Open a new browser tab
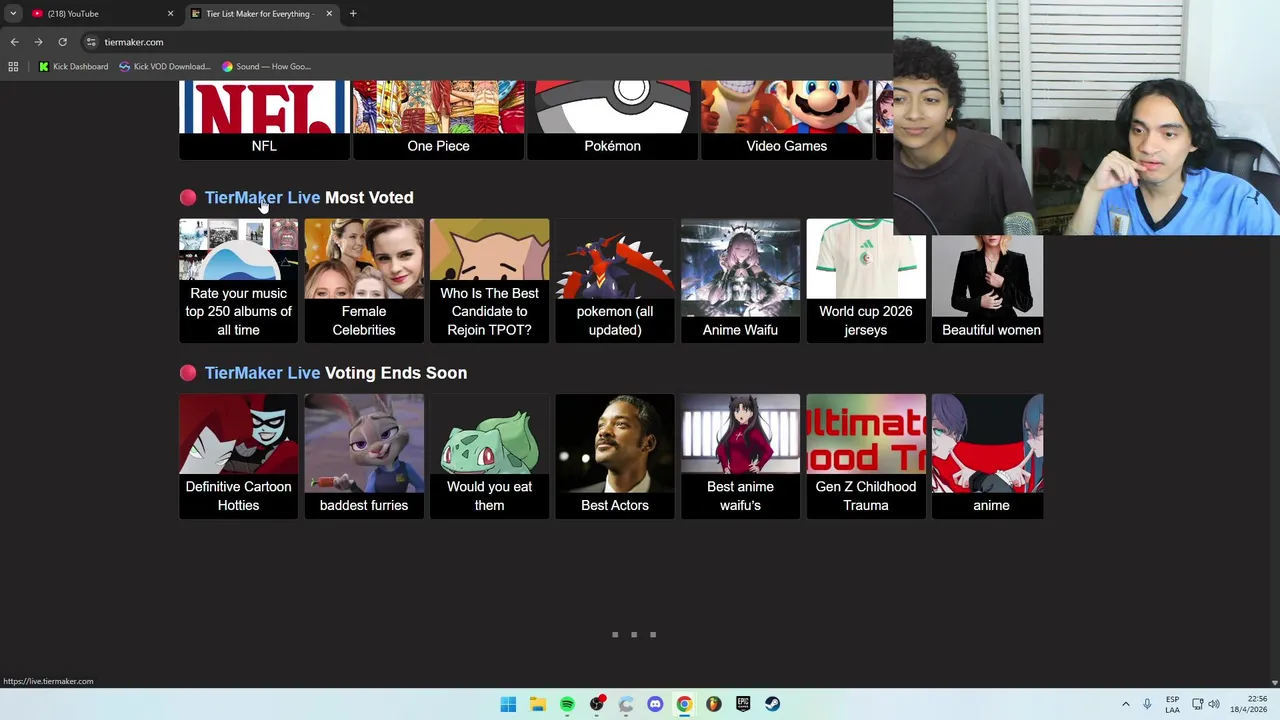The width and height of the screenshot is (1280, 720). point(353,14)
